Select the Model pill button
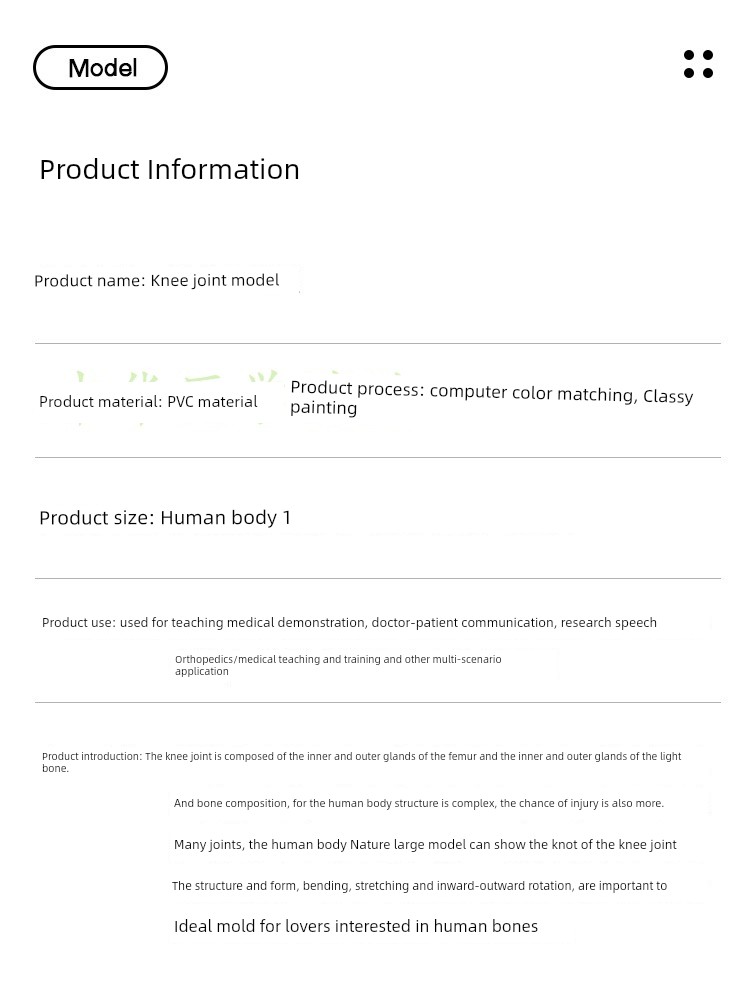This screenshot has height=998, width=750. point(101,67)
